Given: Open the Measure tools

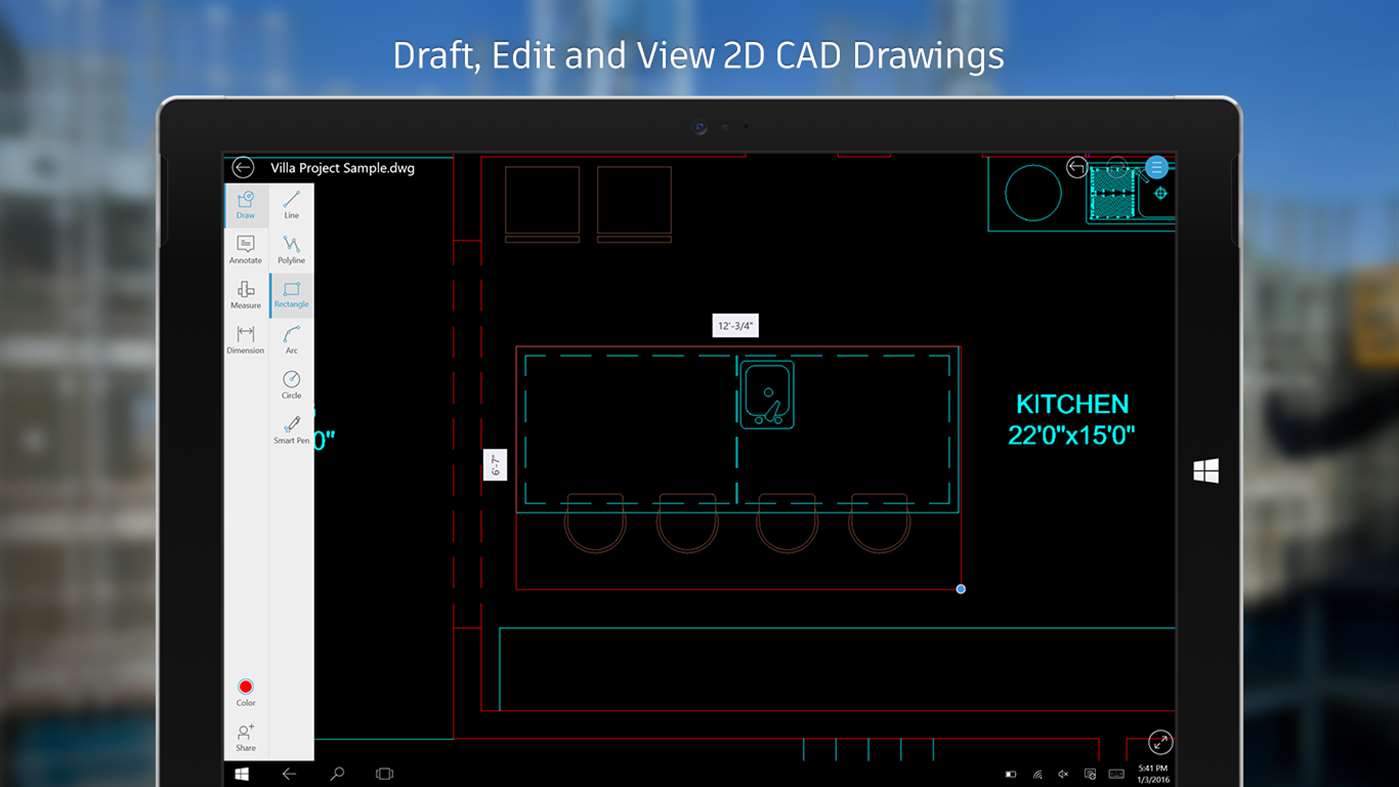Looking at the screenshot, I should 246,295.
